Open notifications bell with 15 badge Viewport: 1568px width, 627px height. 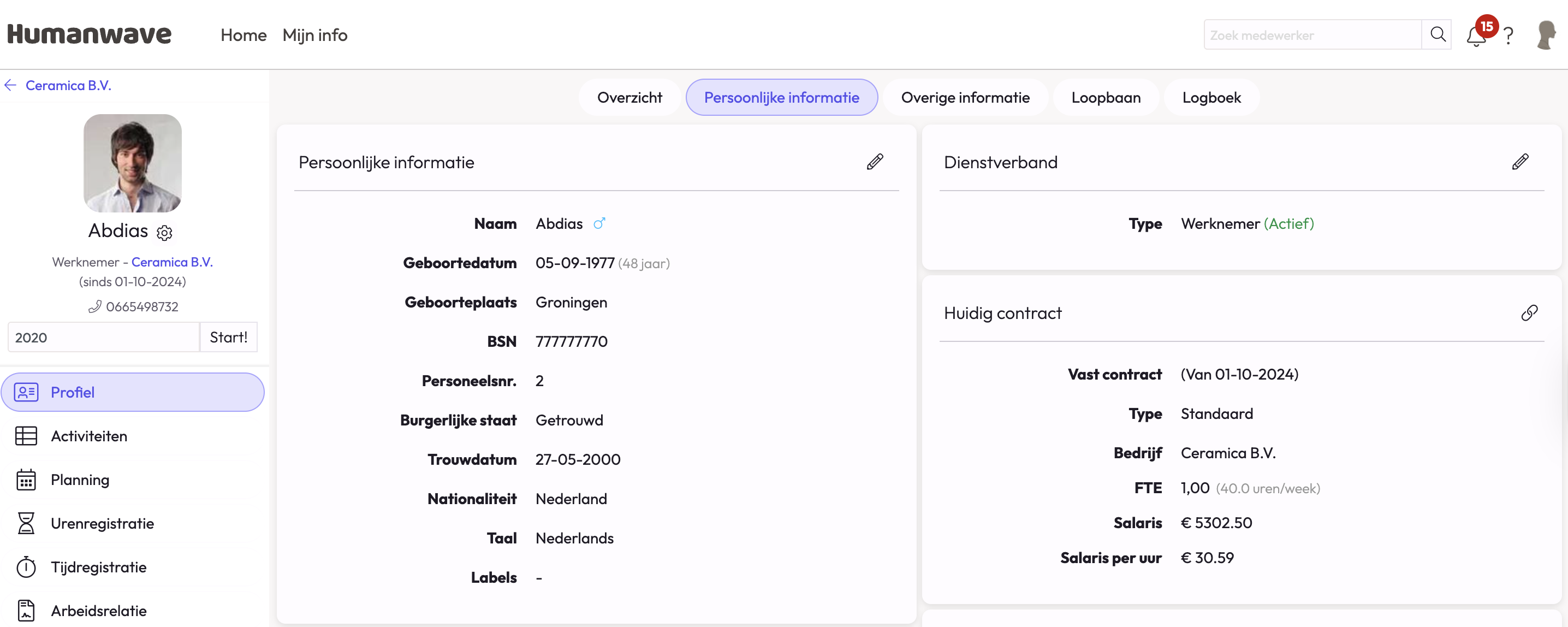(x=1476, y=36)
